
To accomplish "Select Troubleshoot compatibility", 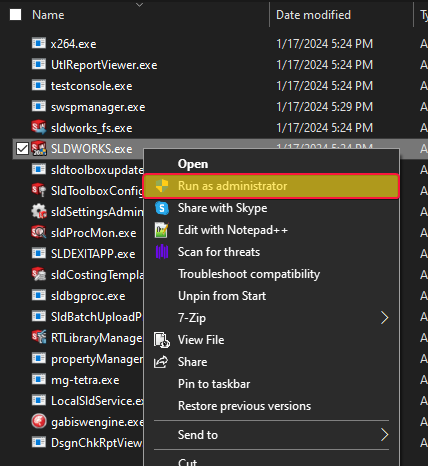I will point(271,274).
